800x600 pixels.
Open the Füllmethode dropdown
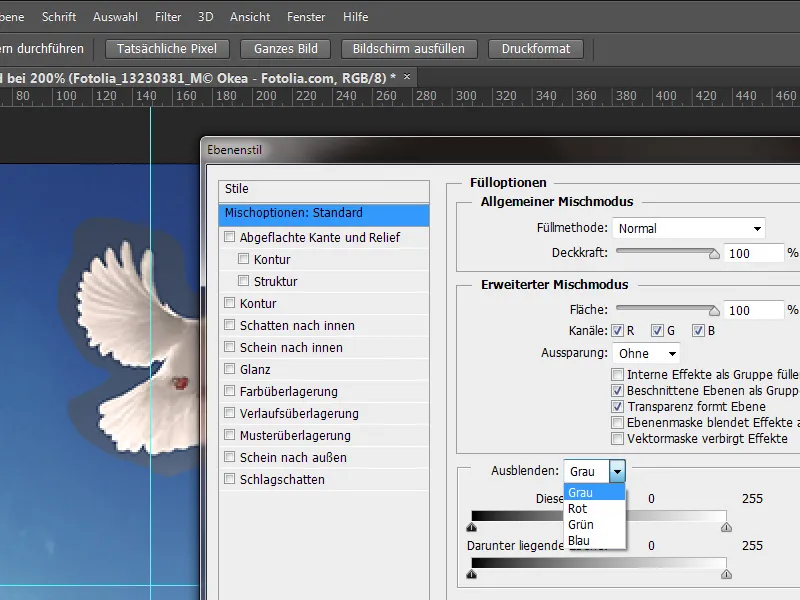tap(689, 228)
